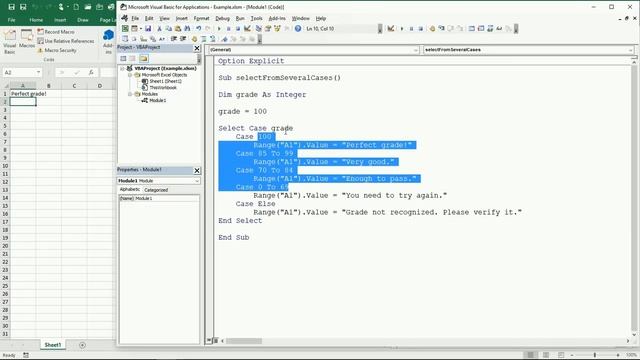The image size is (640, 360).
Task: Click the Sheet1 worksheet tab in Excel
Action: pos(53,345)
